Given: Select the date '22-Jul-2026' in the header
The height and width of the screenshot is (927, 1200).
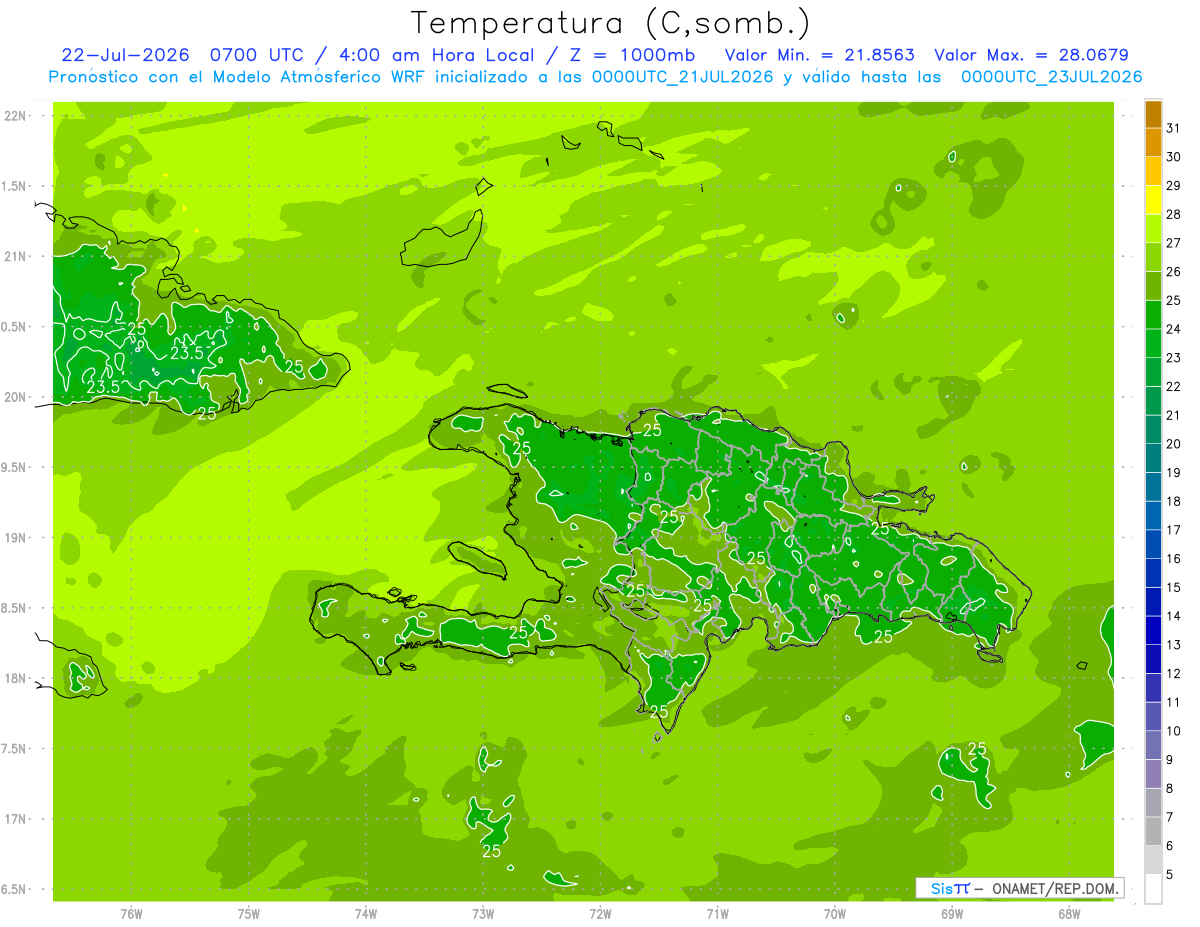Looking at the screenshot, I should pos(127,55).
